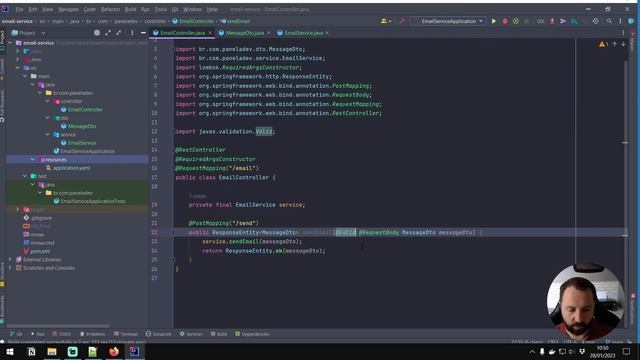Screen dimensions: 640x360
Task: Collapse the resources folder node
Action: coord(33,159)
